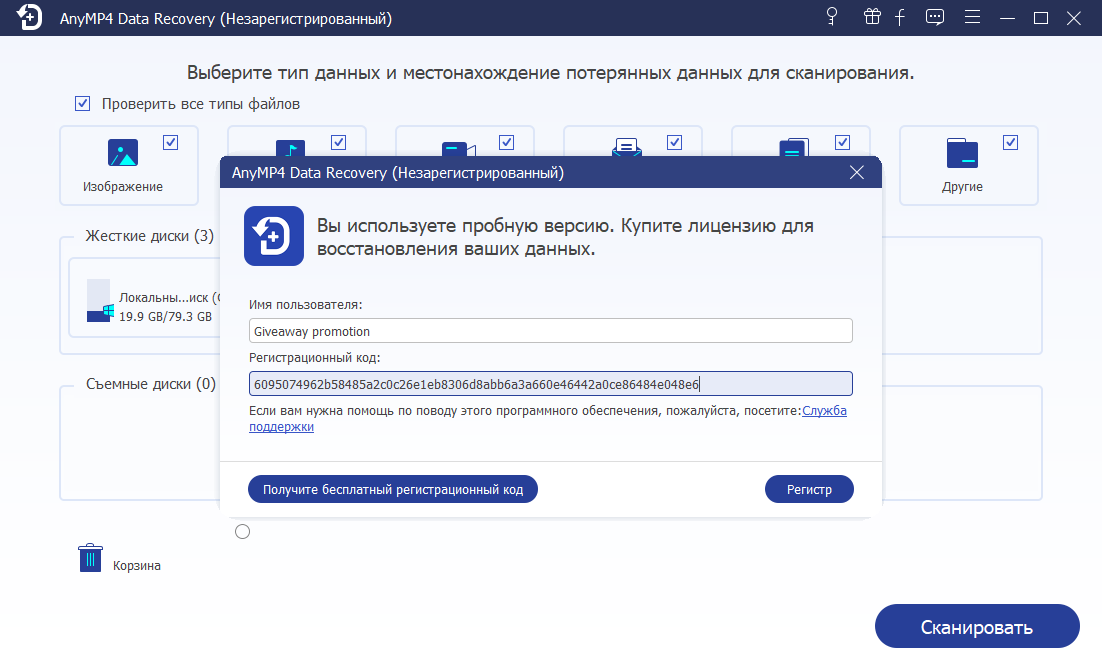
Task: Click the AnyMP4 logo in the dialog
Action: [x=272, y=237]
